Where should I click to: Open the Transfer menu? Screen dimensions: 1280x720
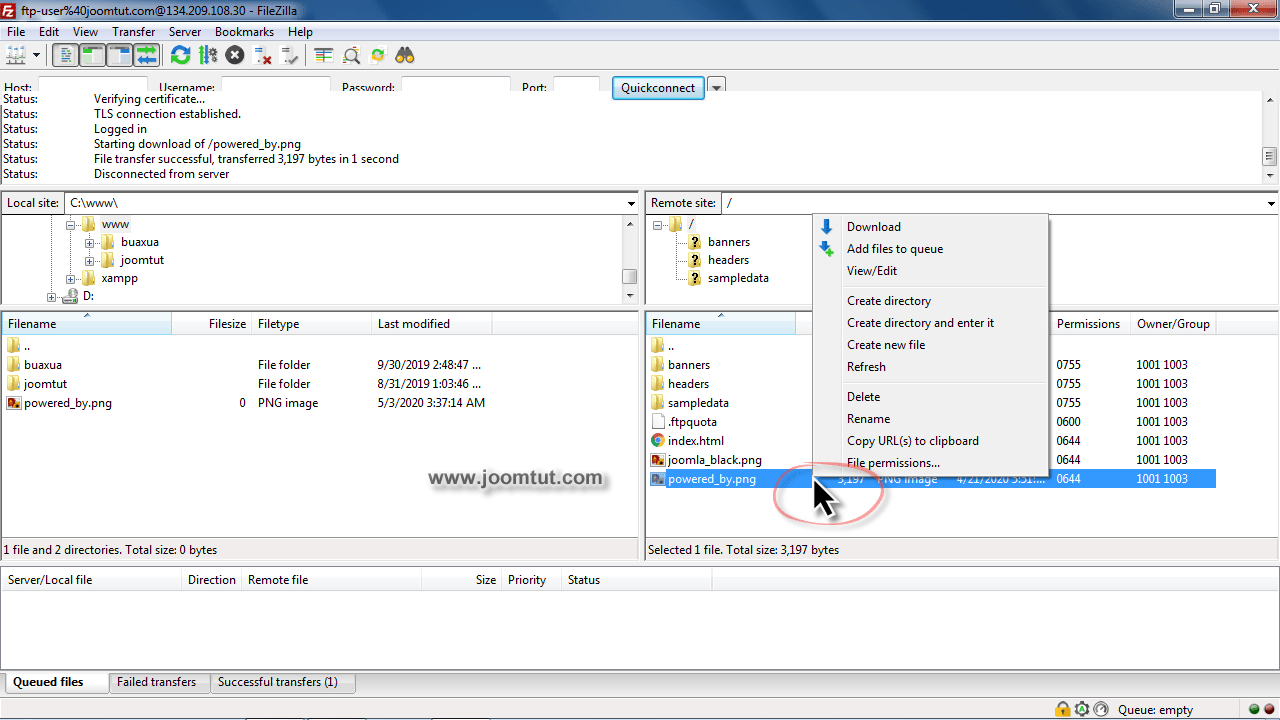tap(133, 31)
